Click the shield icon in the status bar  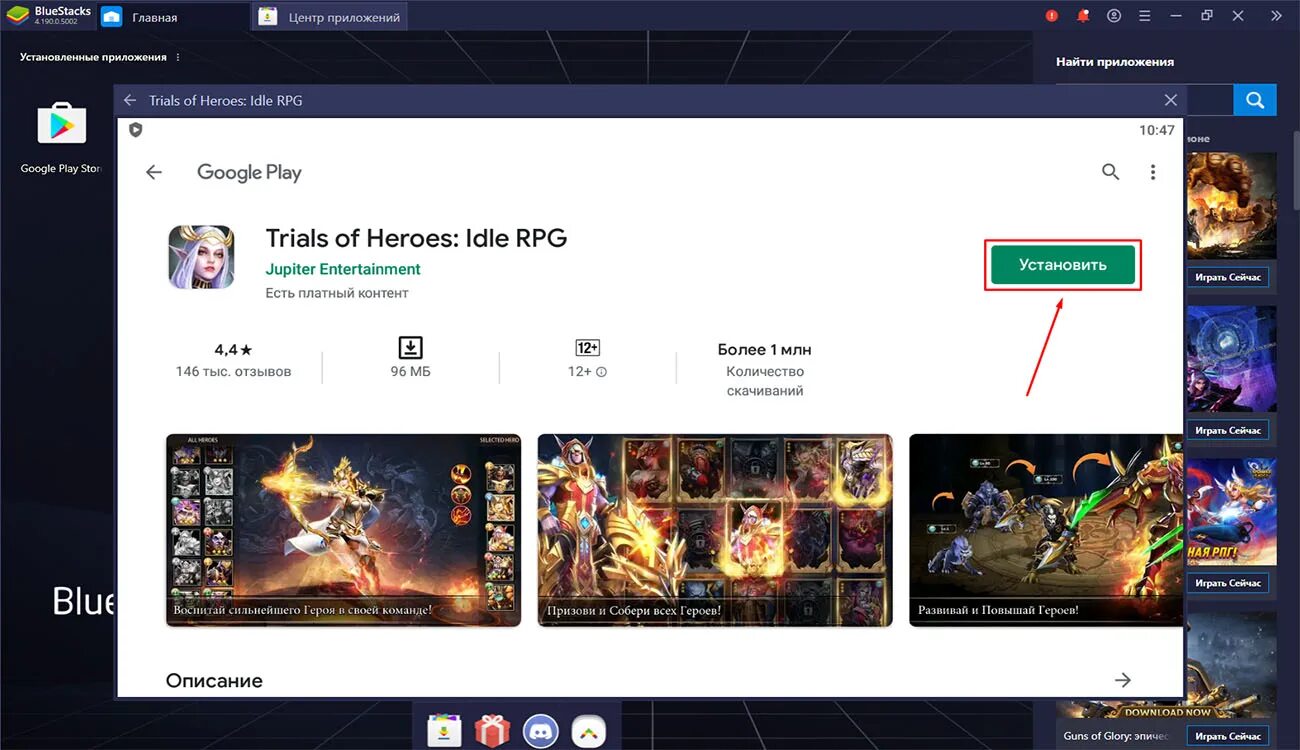pyautogui.click(x=136, y=130)
